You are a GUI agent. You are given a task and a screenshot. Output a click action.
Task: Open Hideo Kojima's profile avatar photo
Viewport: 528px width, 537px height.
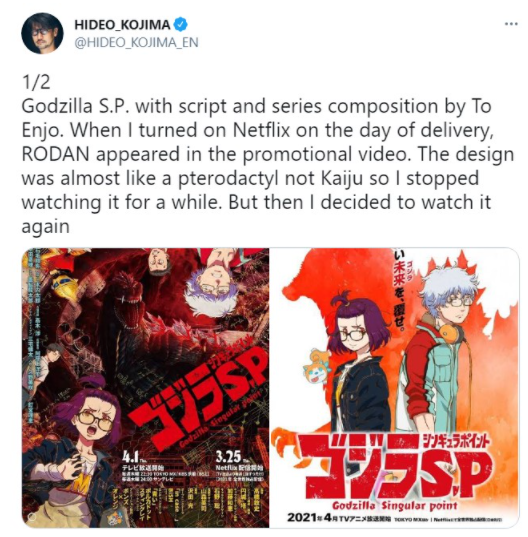click(x=42, y=33)
